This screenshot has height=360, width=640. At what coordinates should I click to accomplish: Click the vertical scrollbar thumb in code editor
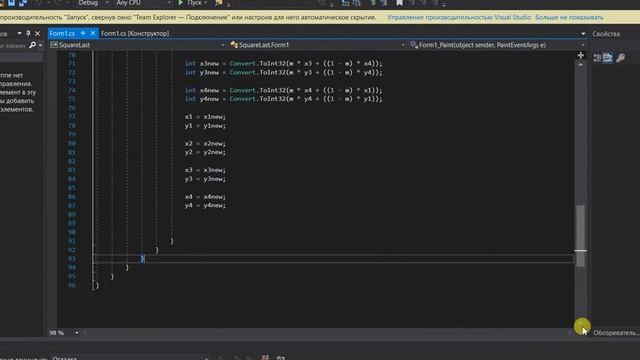[x=580, y=236]
